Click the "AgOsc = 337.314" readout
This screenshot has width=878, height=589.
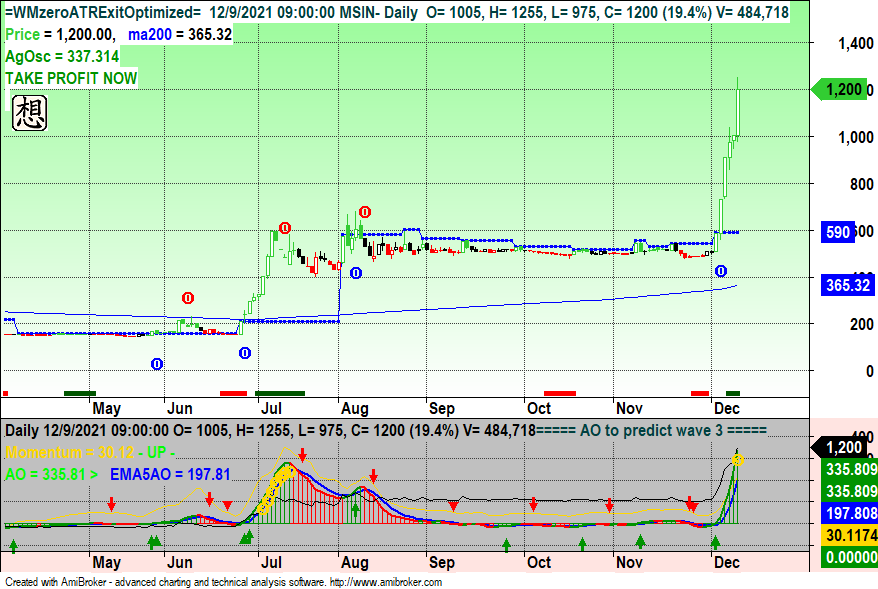coord(62,57)
